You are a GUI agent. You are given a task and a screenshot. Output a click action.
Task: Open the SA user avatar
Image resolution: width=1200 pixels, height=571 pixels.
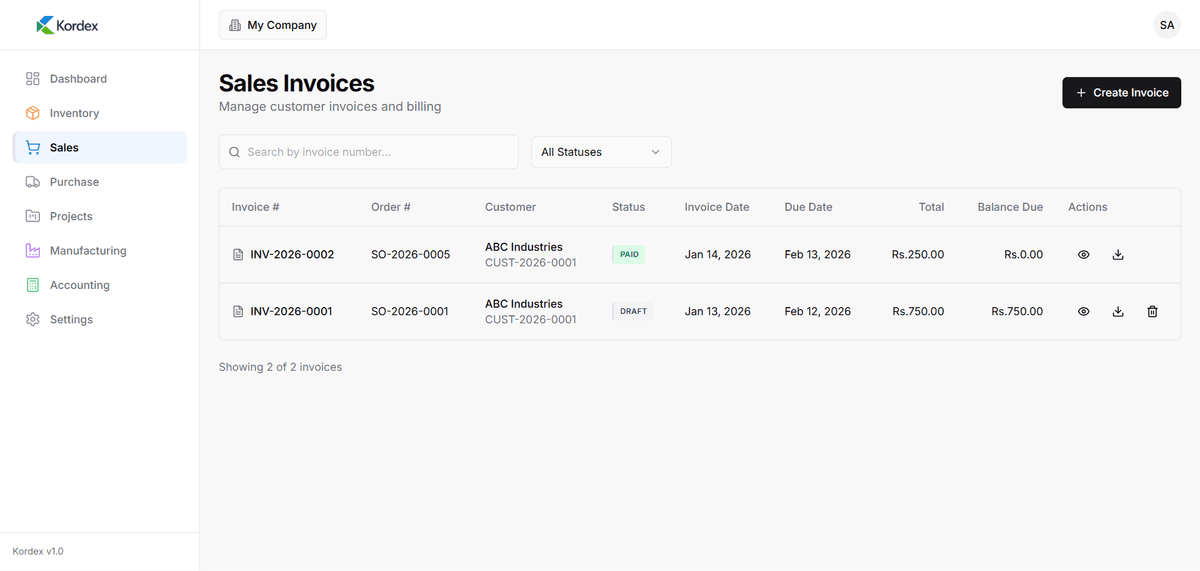pos(1167,25)
